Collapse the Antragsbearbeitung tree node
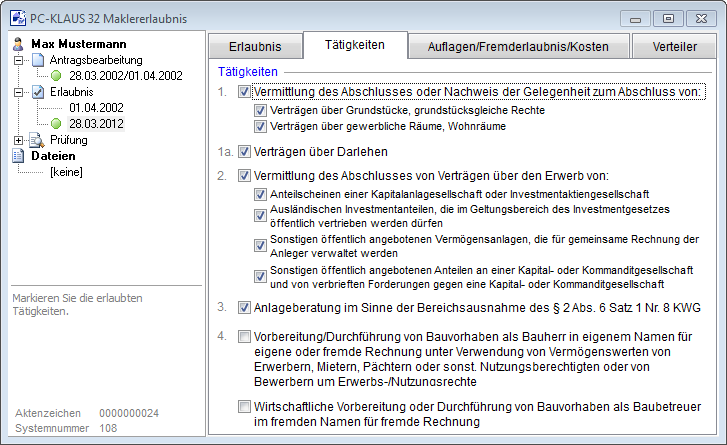The height and width of the screenshot is (445, 727). point(20,60)
